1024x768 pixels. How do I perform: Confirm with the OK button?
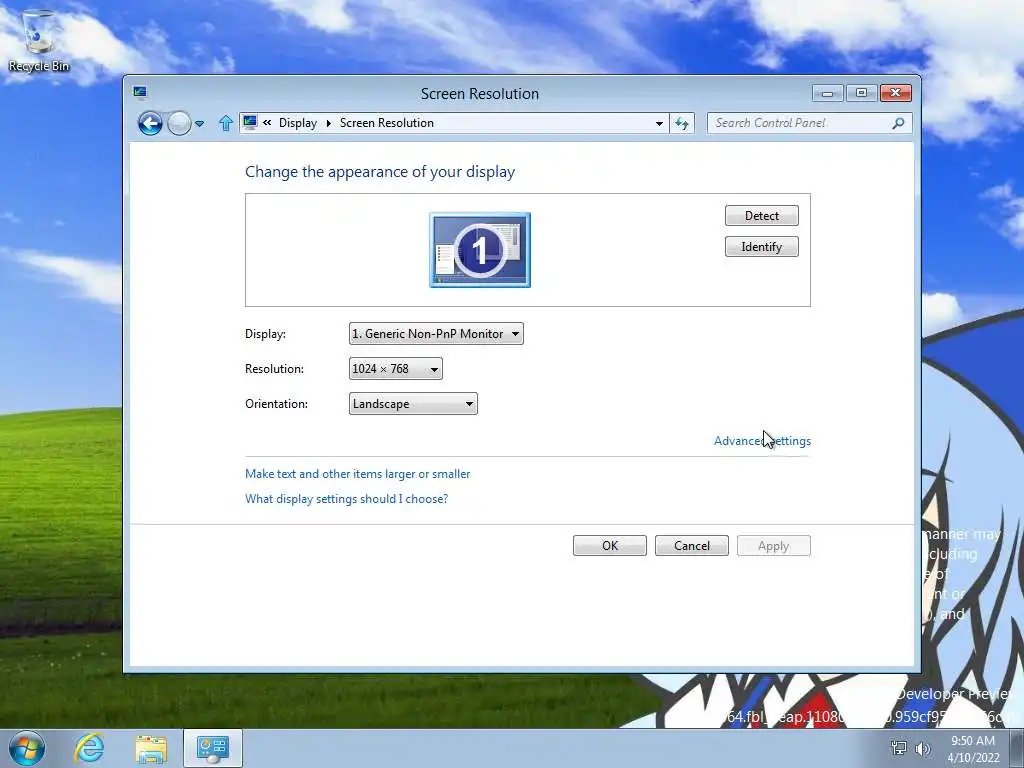click(610, 546)
